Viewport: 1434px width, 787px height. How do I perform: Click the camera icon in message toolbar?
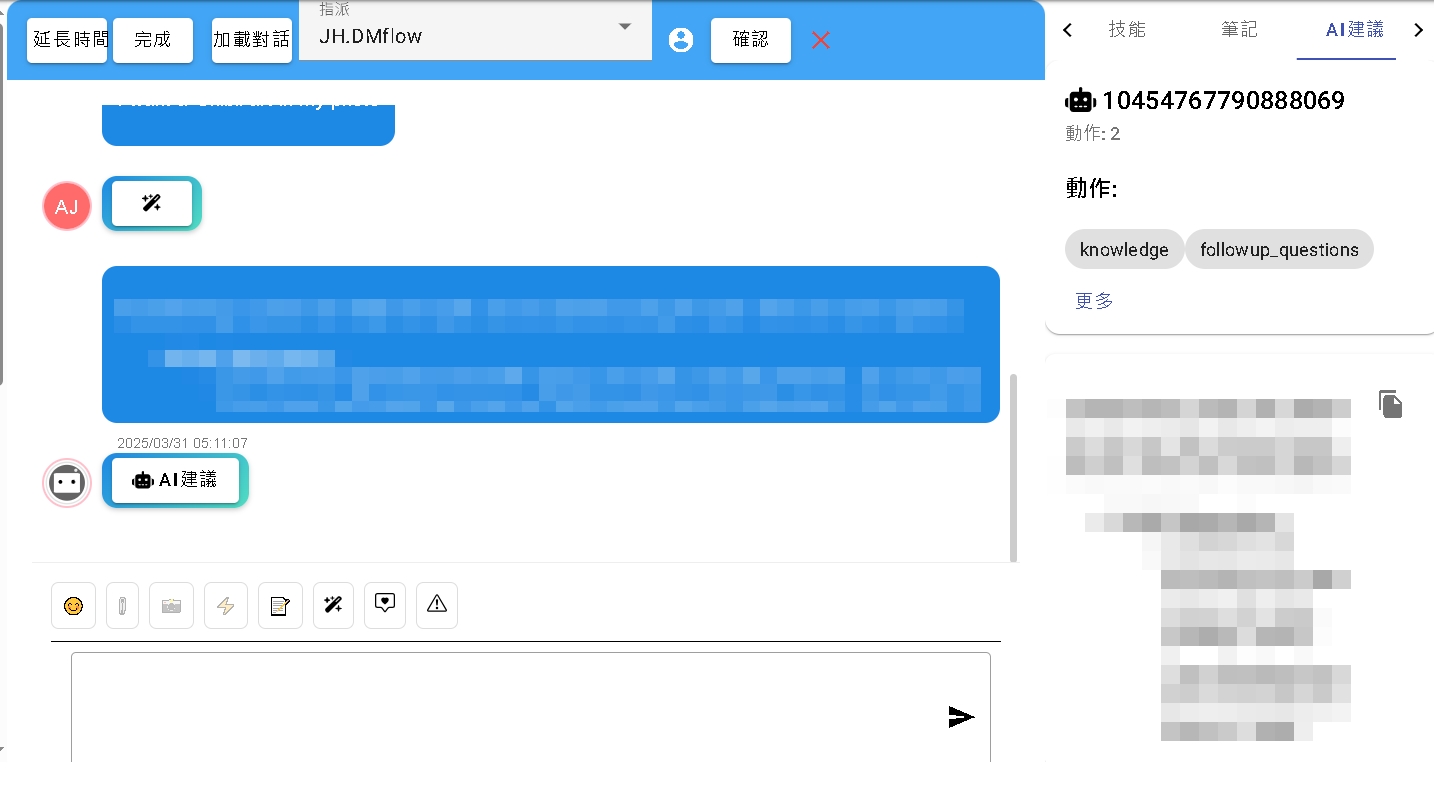click(171, 605)
